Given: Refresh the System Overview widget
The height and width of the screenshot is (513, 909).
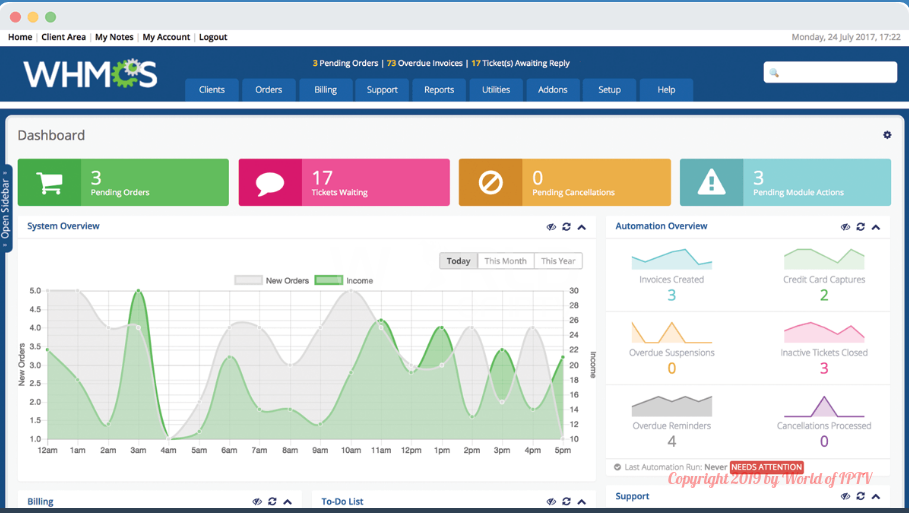Looking at the screenshot, I should click(x=567, y=227).
